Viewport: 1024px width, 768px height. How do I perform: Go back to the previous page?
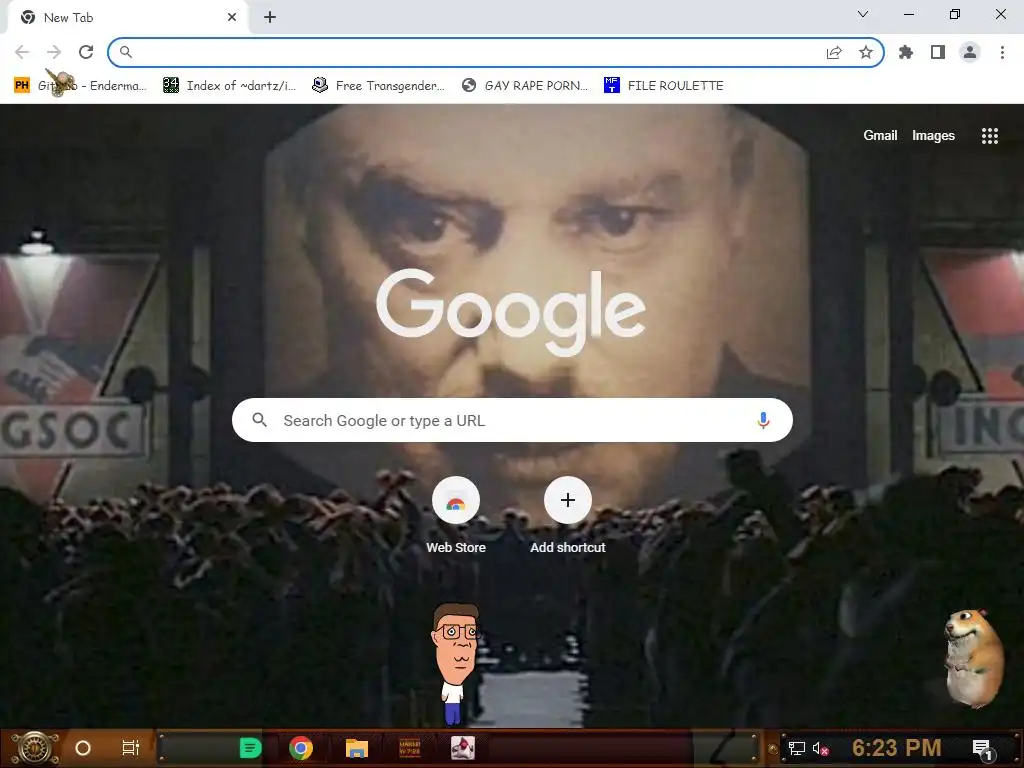[22, 52]
